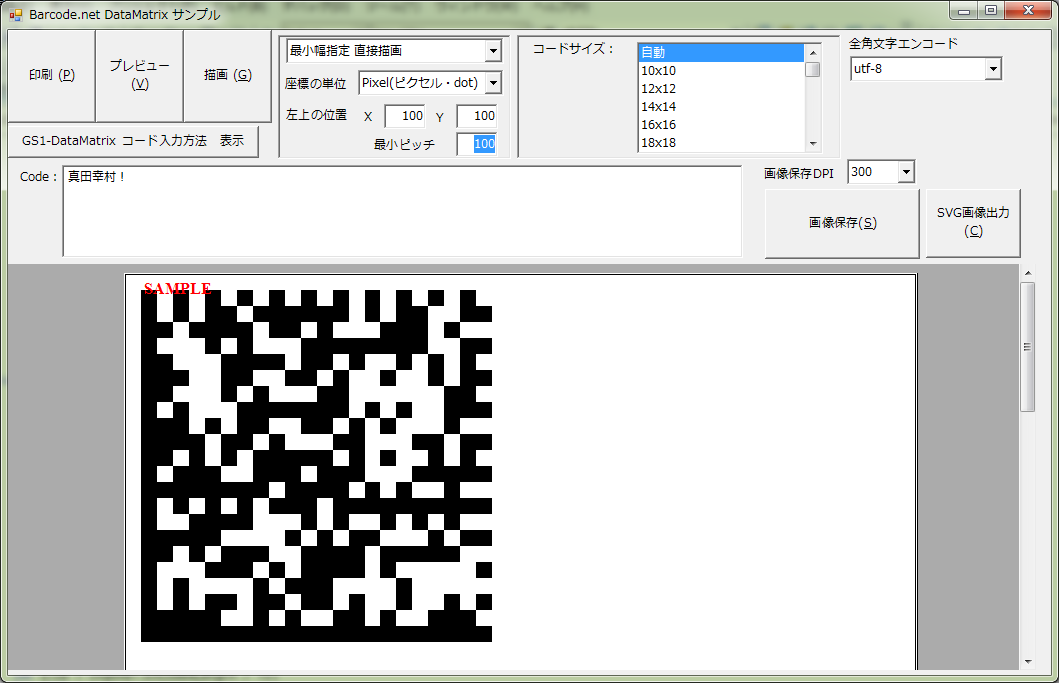
Task: Minimize the Barcode.net DataMatrix window
Action: [x=964, y=11]
